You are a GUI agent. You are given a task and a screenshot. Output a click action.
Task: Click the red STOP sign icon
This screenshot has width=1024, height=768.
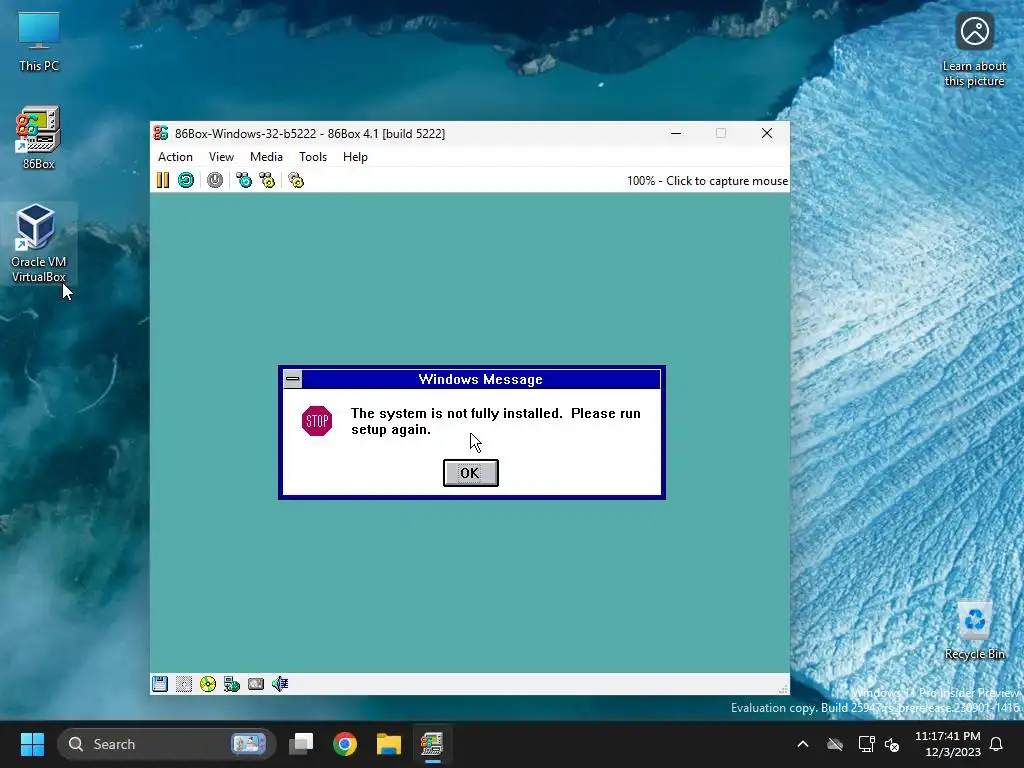click(317, 421)
